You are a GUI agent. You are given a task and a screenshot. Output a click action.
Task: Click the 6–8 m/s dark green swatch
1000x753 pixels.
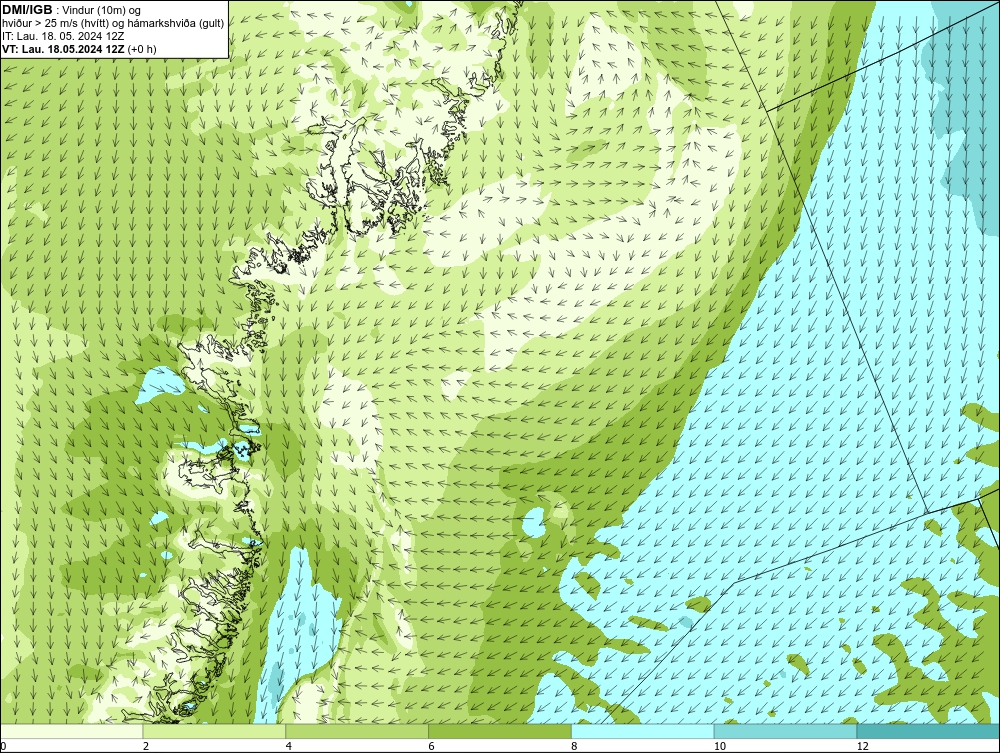coord(500,731)
